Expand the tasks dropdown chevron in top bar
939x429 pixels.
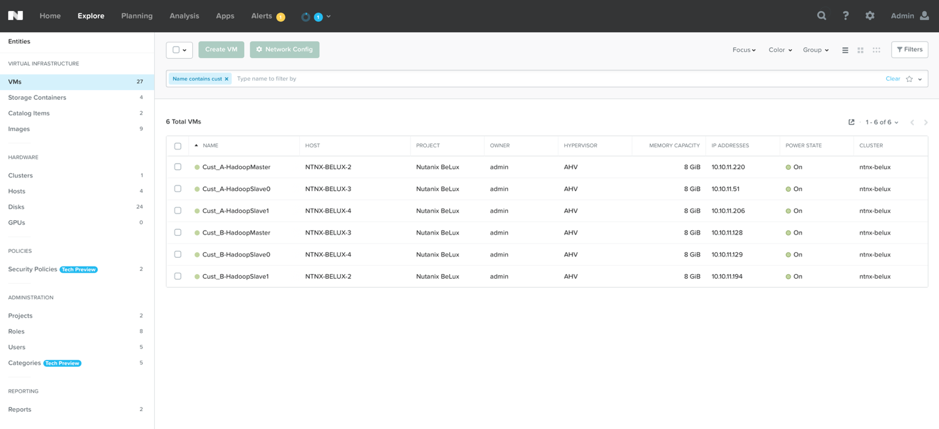click(329, 17)
